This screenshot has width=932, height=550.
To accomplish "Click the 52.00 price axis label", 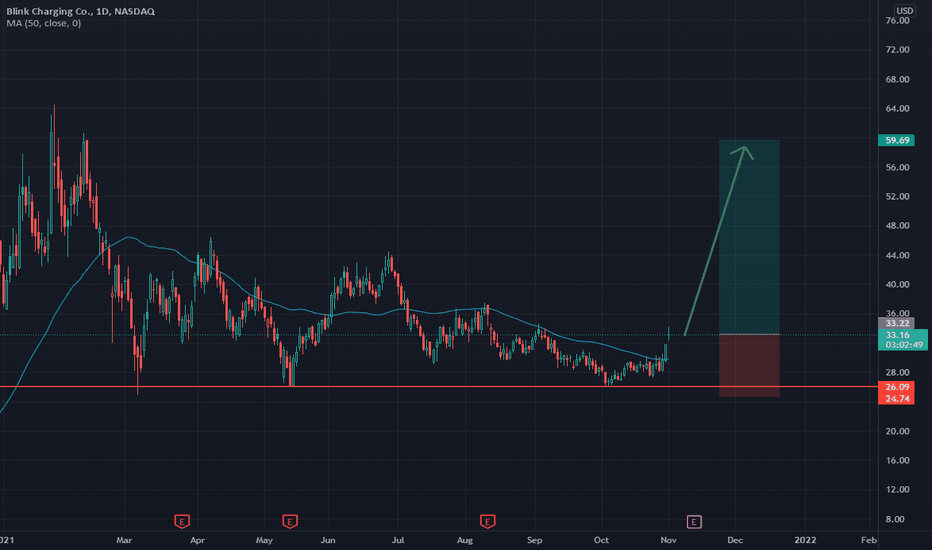I will pos(897,196).
